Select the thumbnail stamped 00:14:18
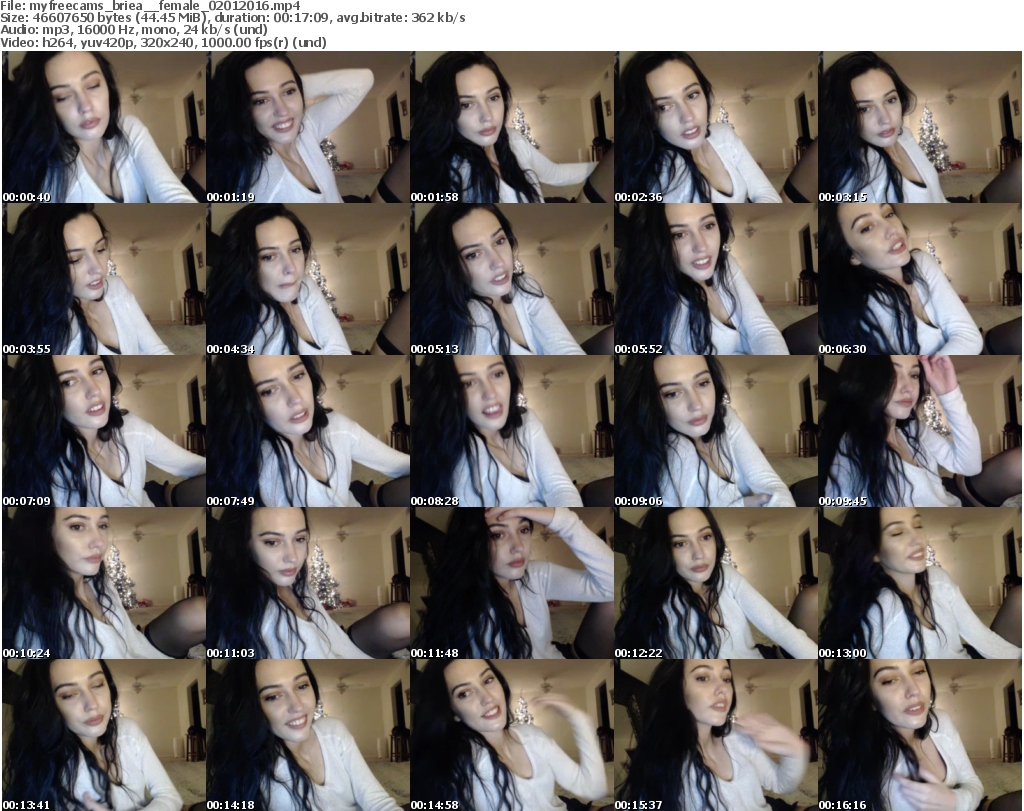The width and height of the screenshot is (1024, 811). click(x=308, y=735)
